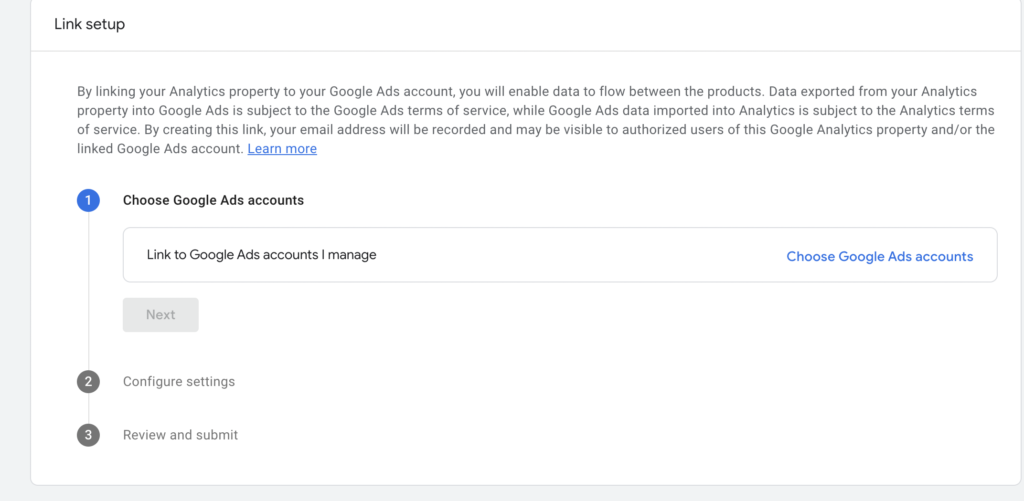This screenshot has height=501, width=1024.
Task: Go to the Review and submit step
Action: point(180,435)
